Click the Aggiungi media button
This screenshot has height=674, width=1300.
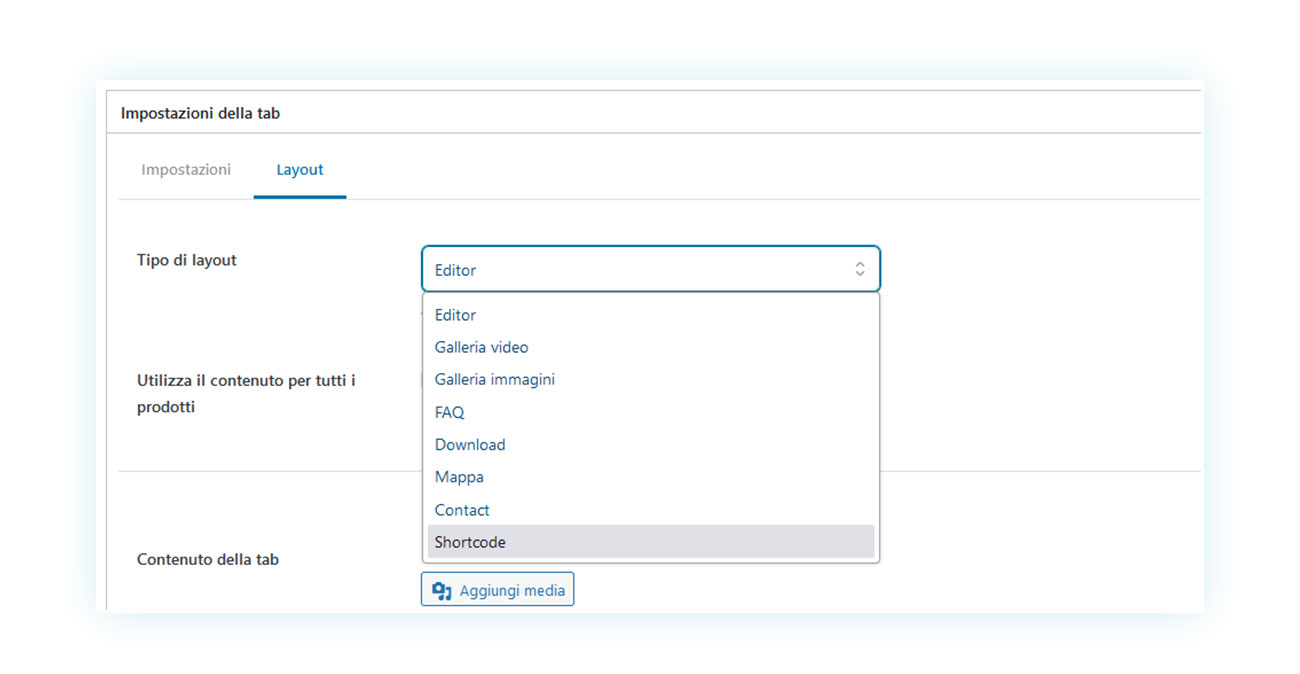(498, 590)
